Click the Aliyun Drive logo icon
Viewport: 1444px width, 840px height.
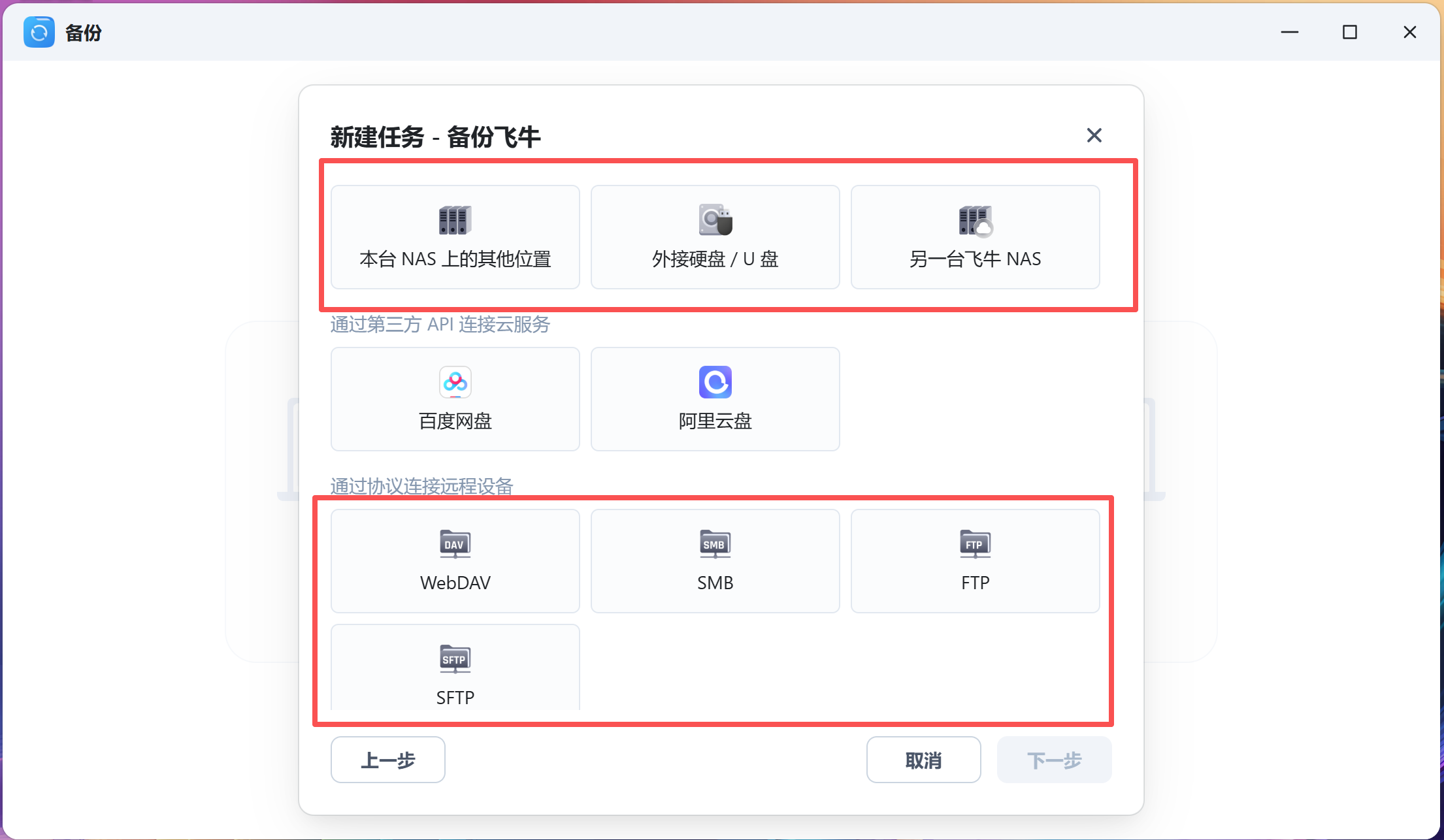[715, 382]
